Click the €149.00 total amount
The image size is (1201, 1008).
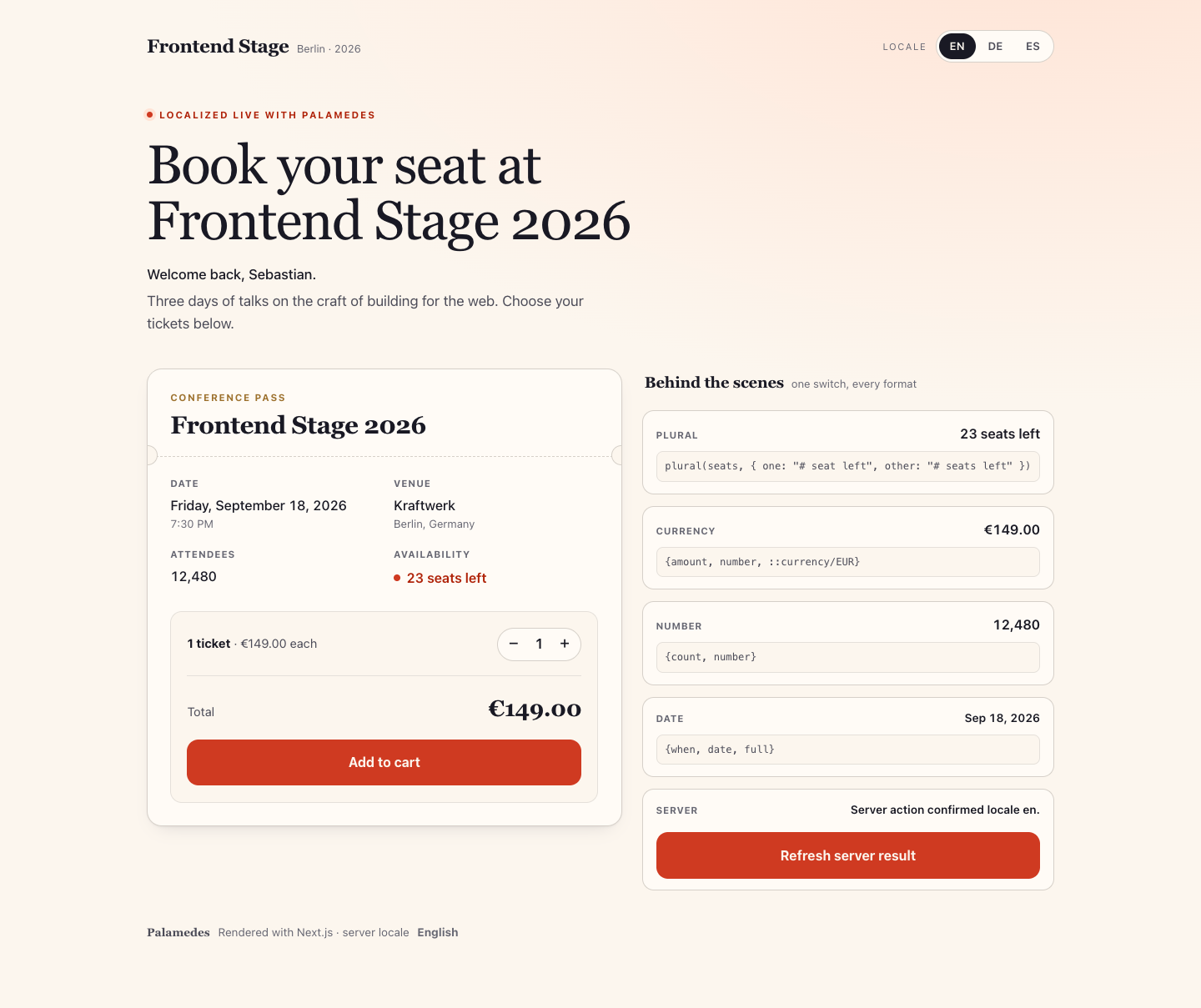point(535,710)
